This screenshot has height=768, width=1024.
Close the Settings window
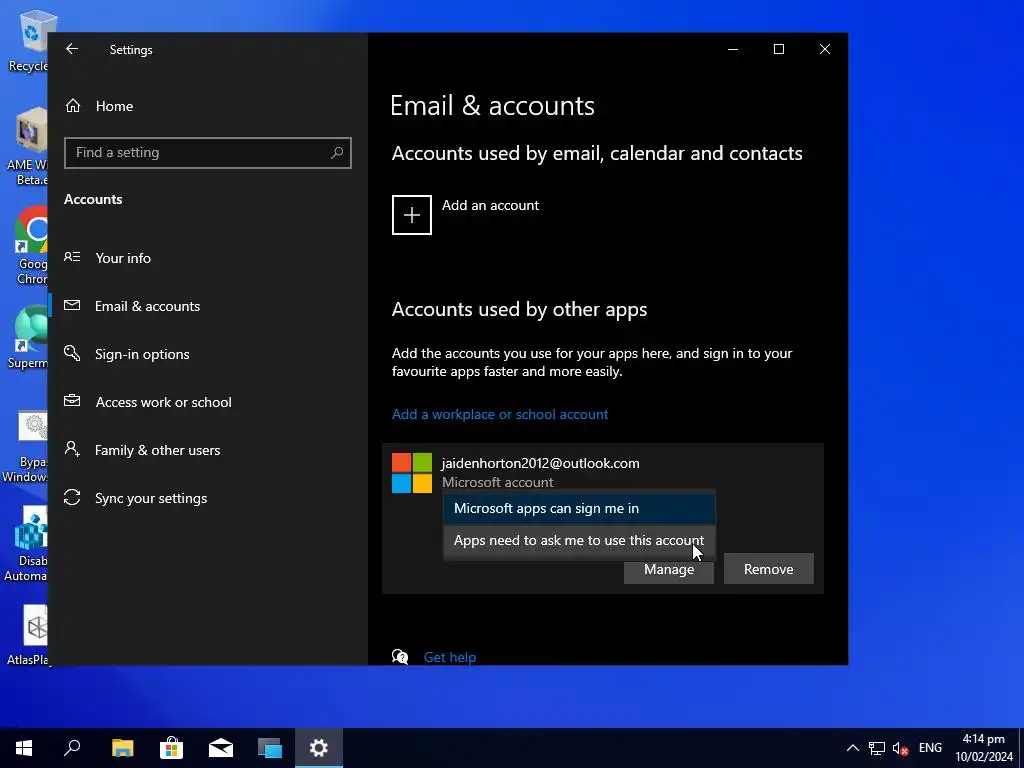point(825,49)
